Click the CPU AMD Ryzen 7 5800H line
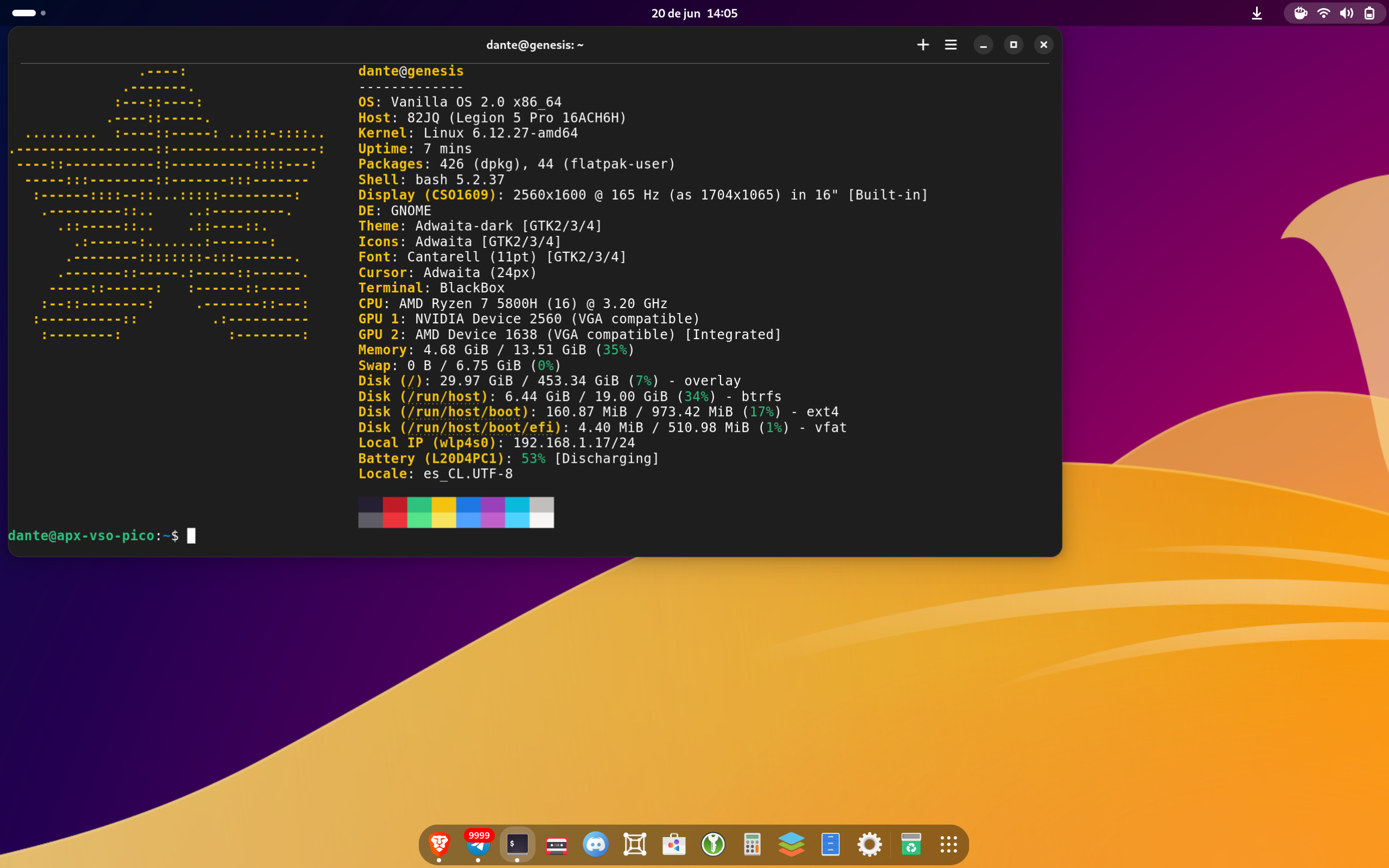 pyautogui.click(x=513, y=304)
